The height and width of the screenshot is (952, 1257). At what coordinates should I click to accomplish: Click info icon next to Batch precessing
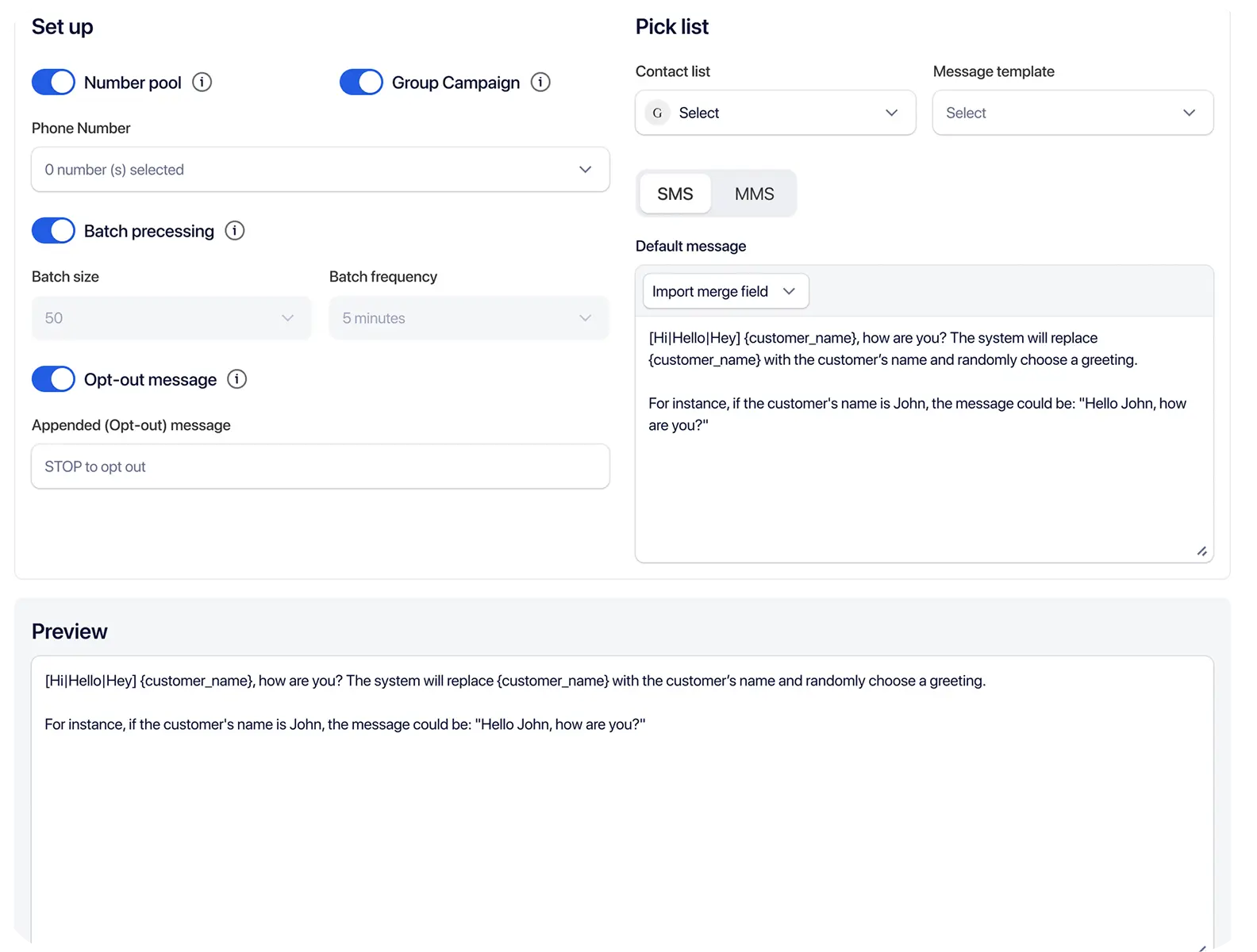[235, 231]
